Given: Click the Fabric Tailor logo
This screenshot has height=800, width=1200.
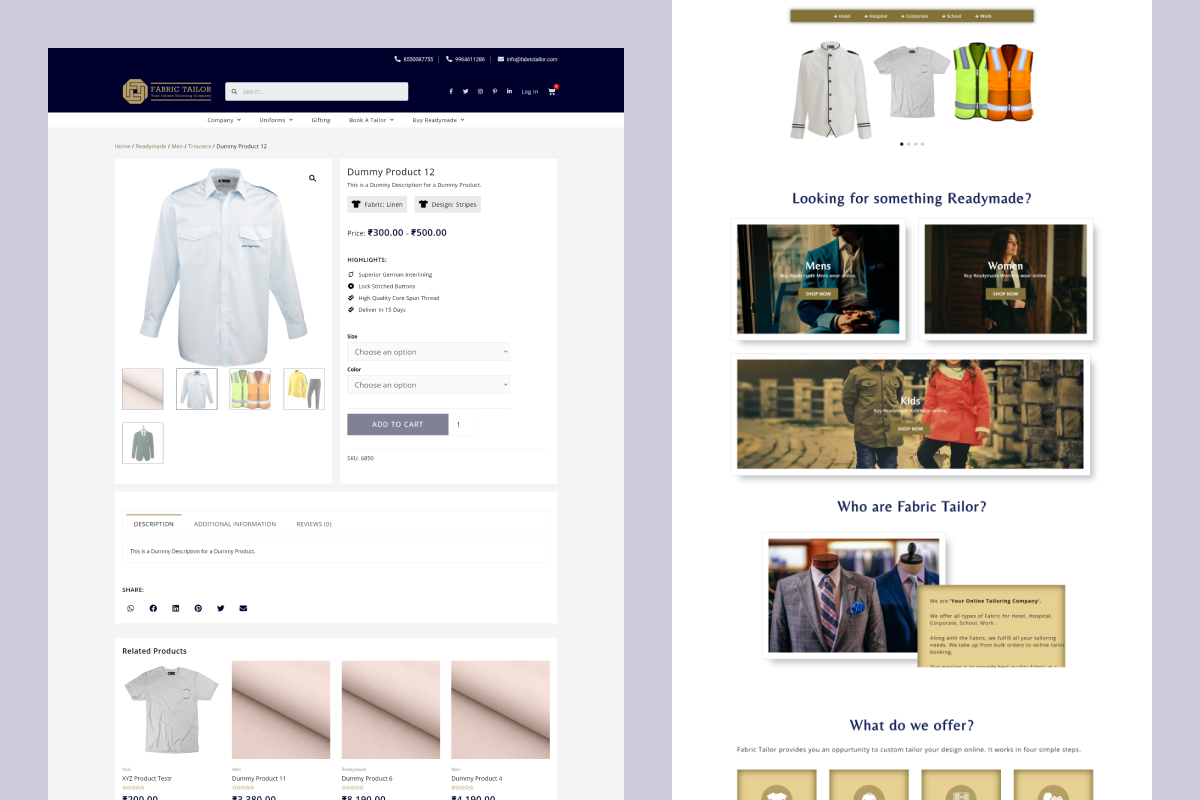Looking at the screenshot, I should (167, 91).
